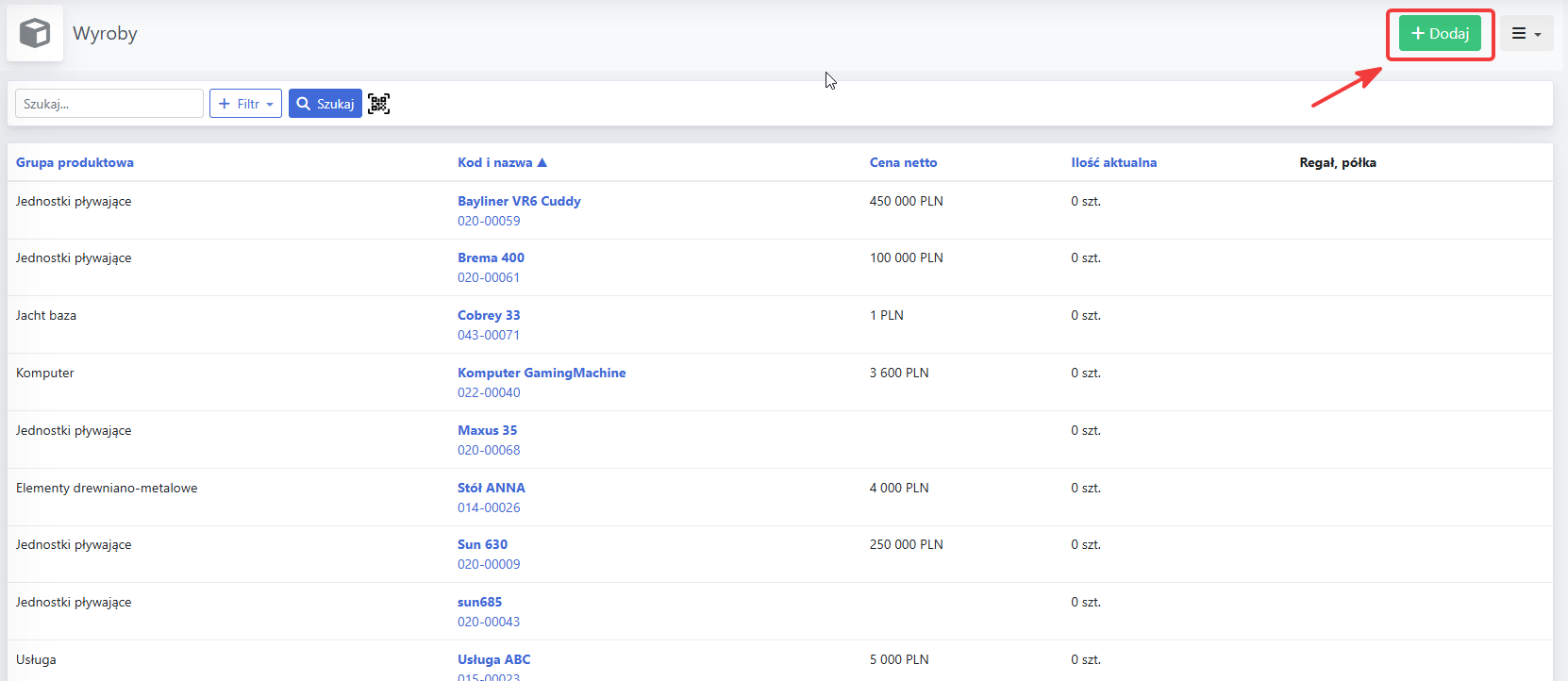
Task: Open the Sun 630 product
Action: 482,544
